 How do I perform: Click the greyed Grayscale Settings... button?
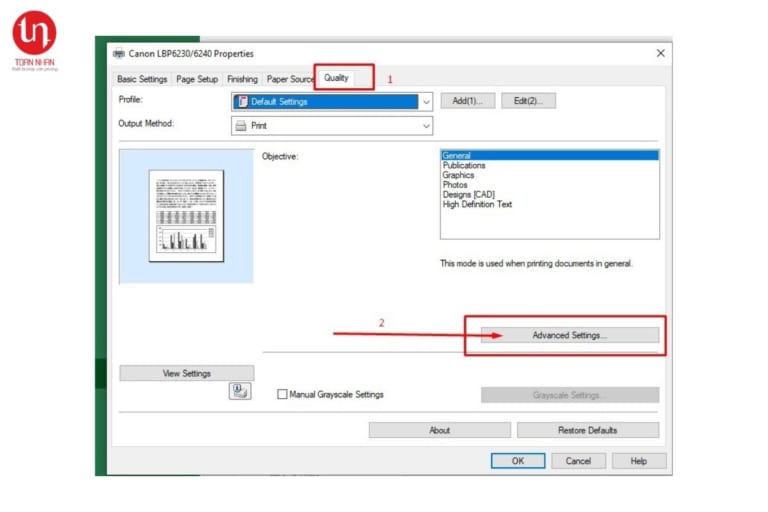tap(570, 395)
